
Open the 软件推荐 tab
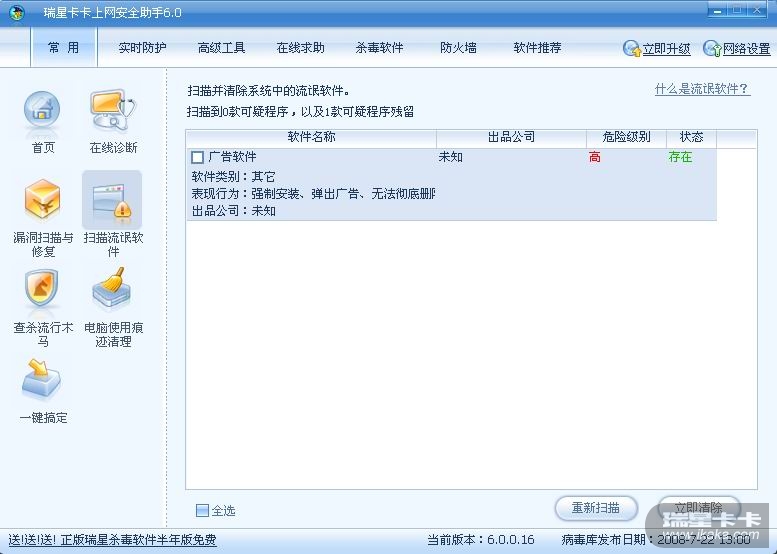(537, 48)
